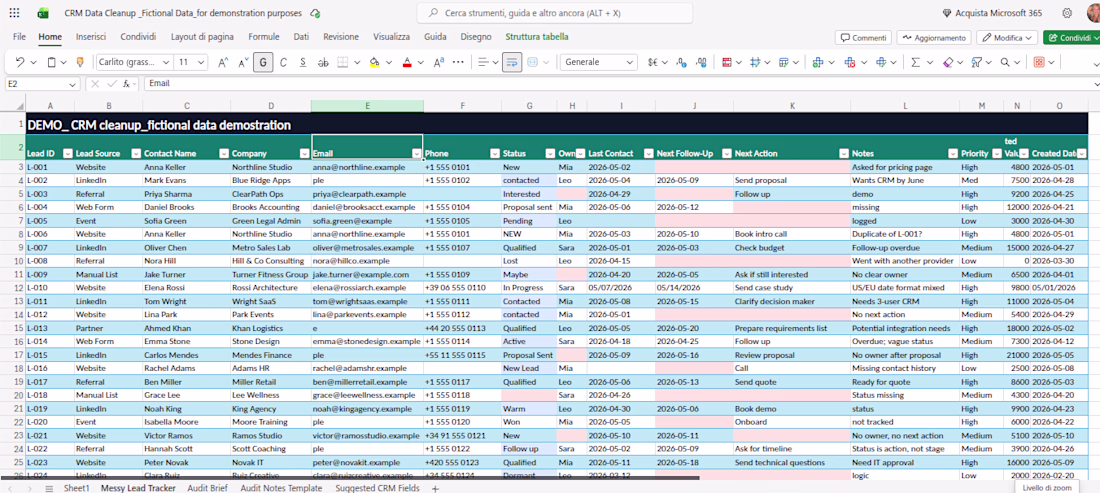The height and width of the screenshot is (493, 1100).
Task: Click the Paste clipboard icon
Action: [51, 62]
